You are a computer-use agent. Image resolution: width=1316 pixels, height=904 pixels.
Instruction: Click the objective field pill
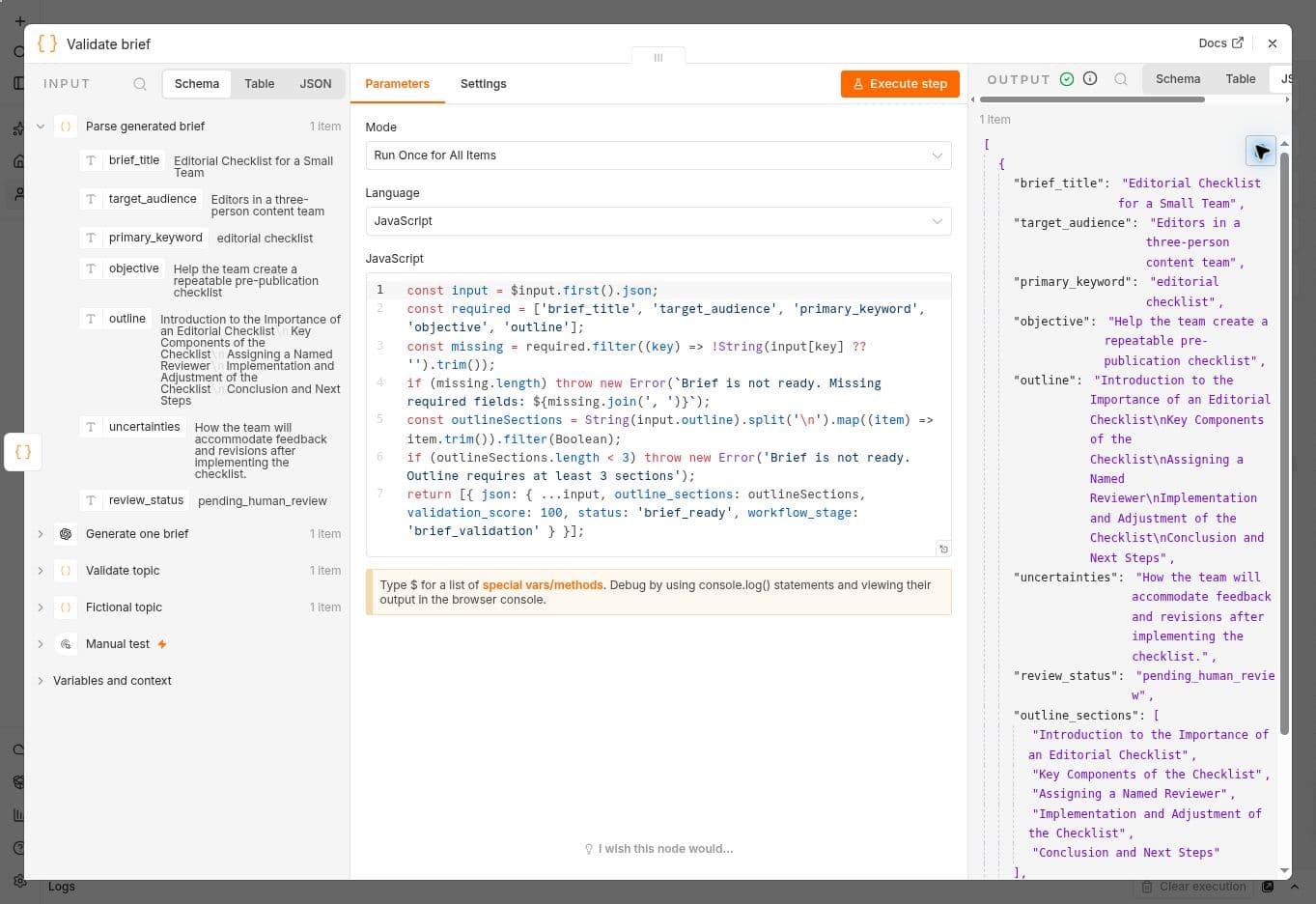[x=123, y=268]
